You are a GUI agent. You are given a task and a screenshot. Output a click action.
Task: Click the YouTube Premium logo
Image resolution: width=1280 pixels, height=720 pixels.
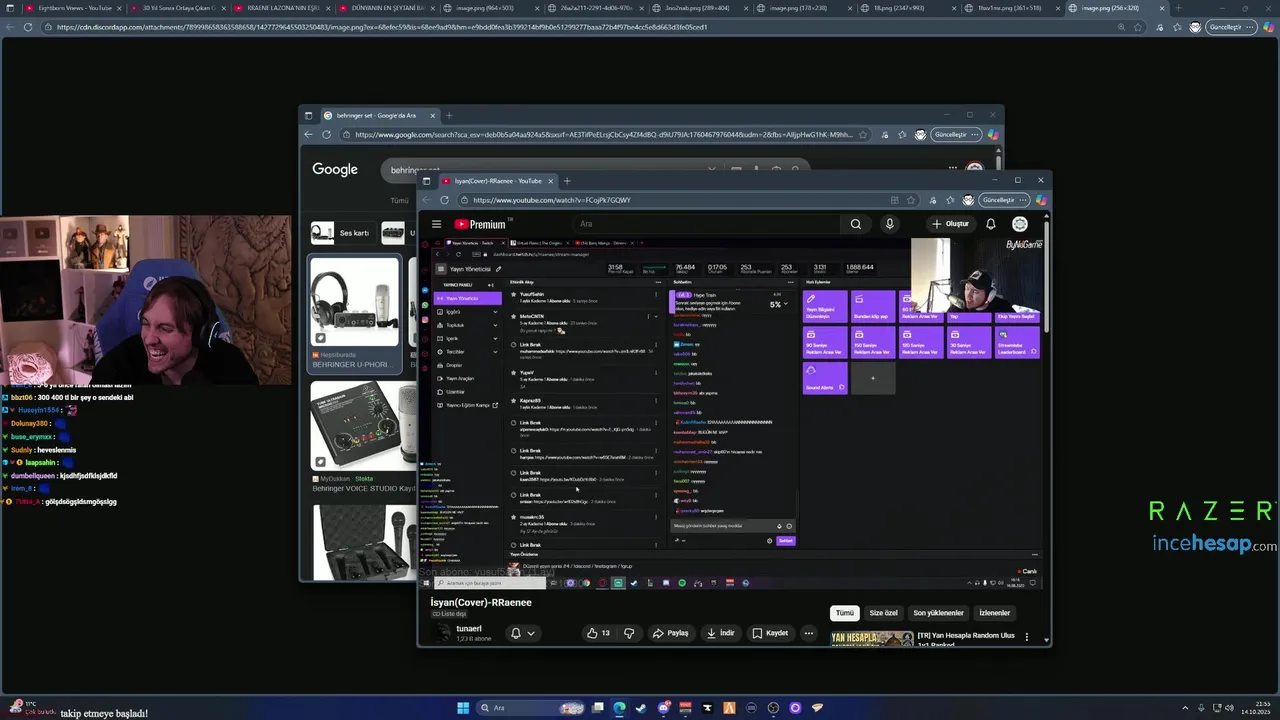pyautogui.click(x=481, y=224)
